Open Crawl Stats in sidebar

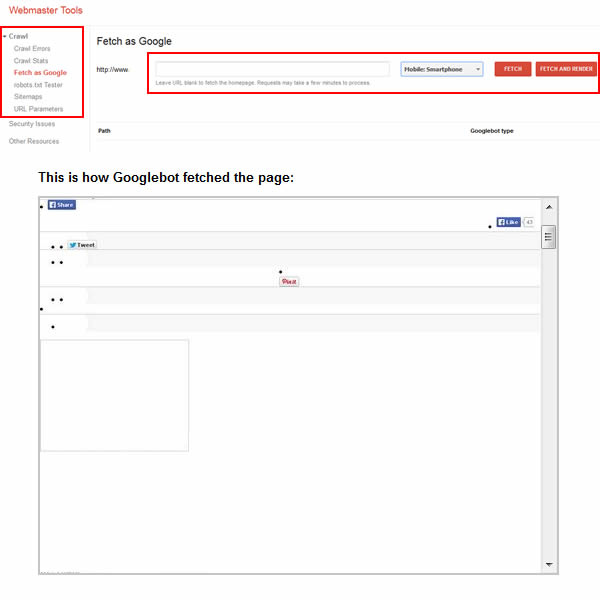(31, 60)
